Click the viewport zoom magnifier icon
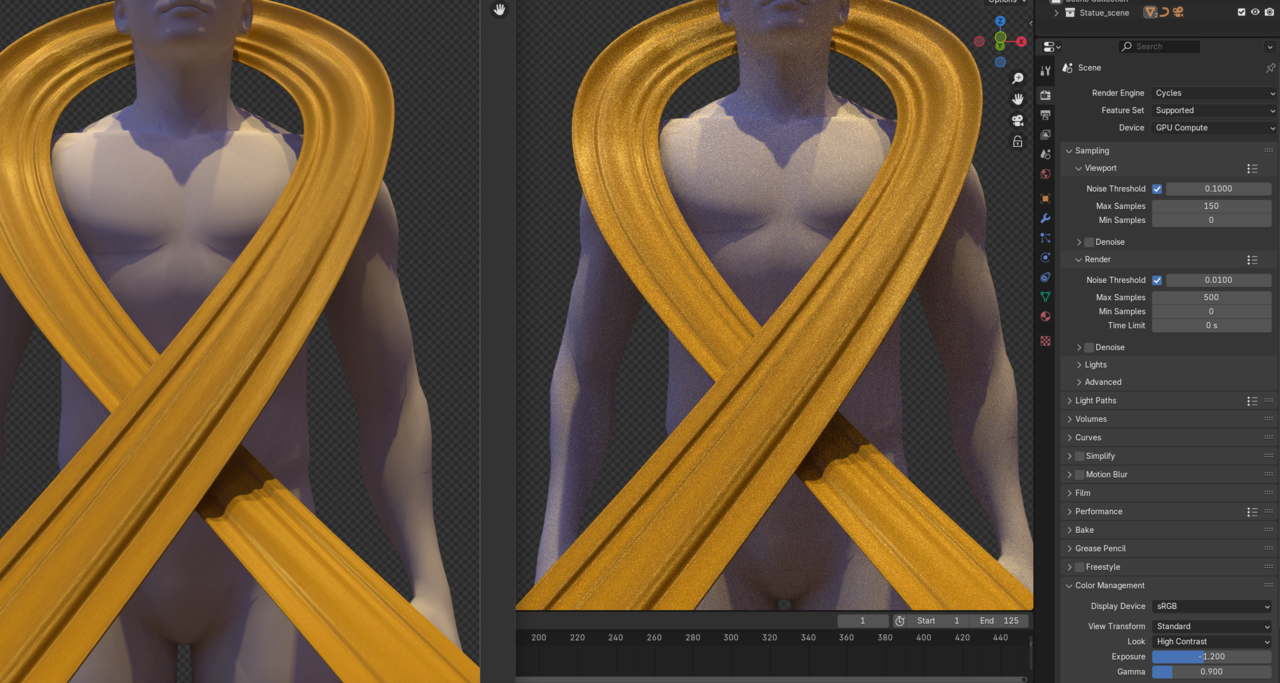This screenshot has width=1280, height=683. click(x=1017, y=78)
